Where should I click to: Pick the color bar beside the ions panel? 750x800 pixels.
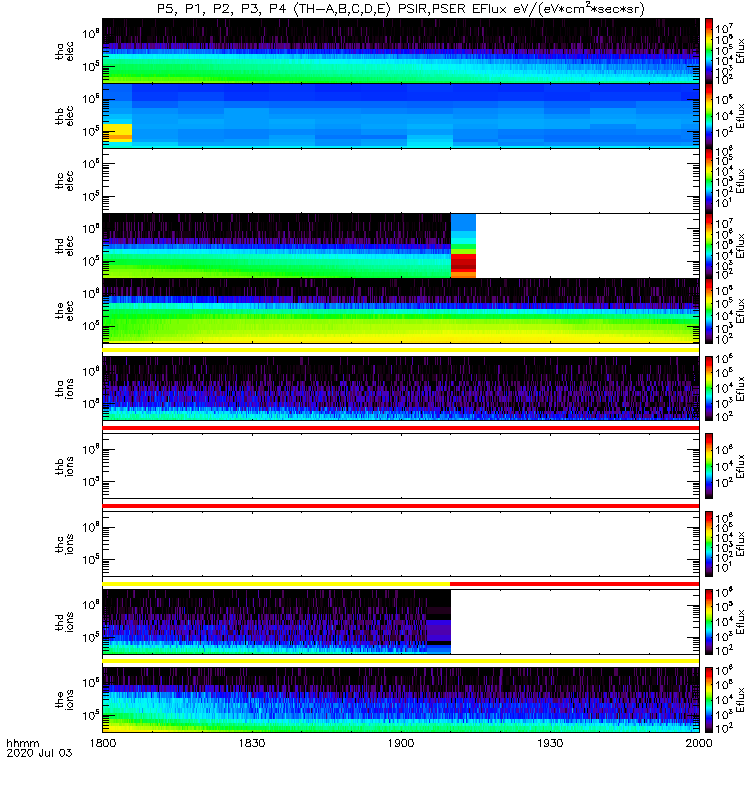(x=709, y=699)
